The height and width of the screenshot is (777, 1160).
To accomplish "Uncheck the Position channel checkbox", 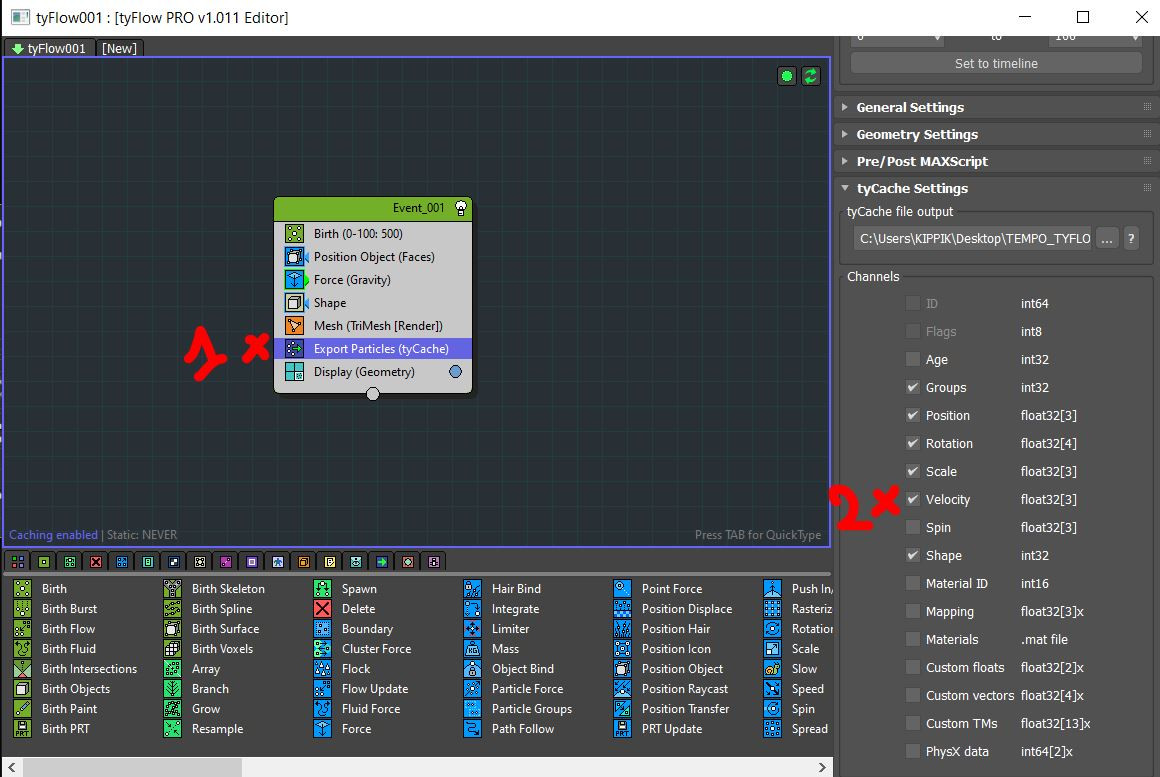I will (x=913, y=415).
